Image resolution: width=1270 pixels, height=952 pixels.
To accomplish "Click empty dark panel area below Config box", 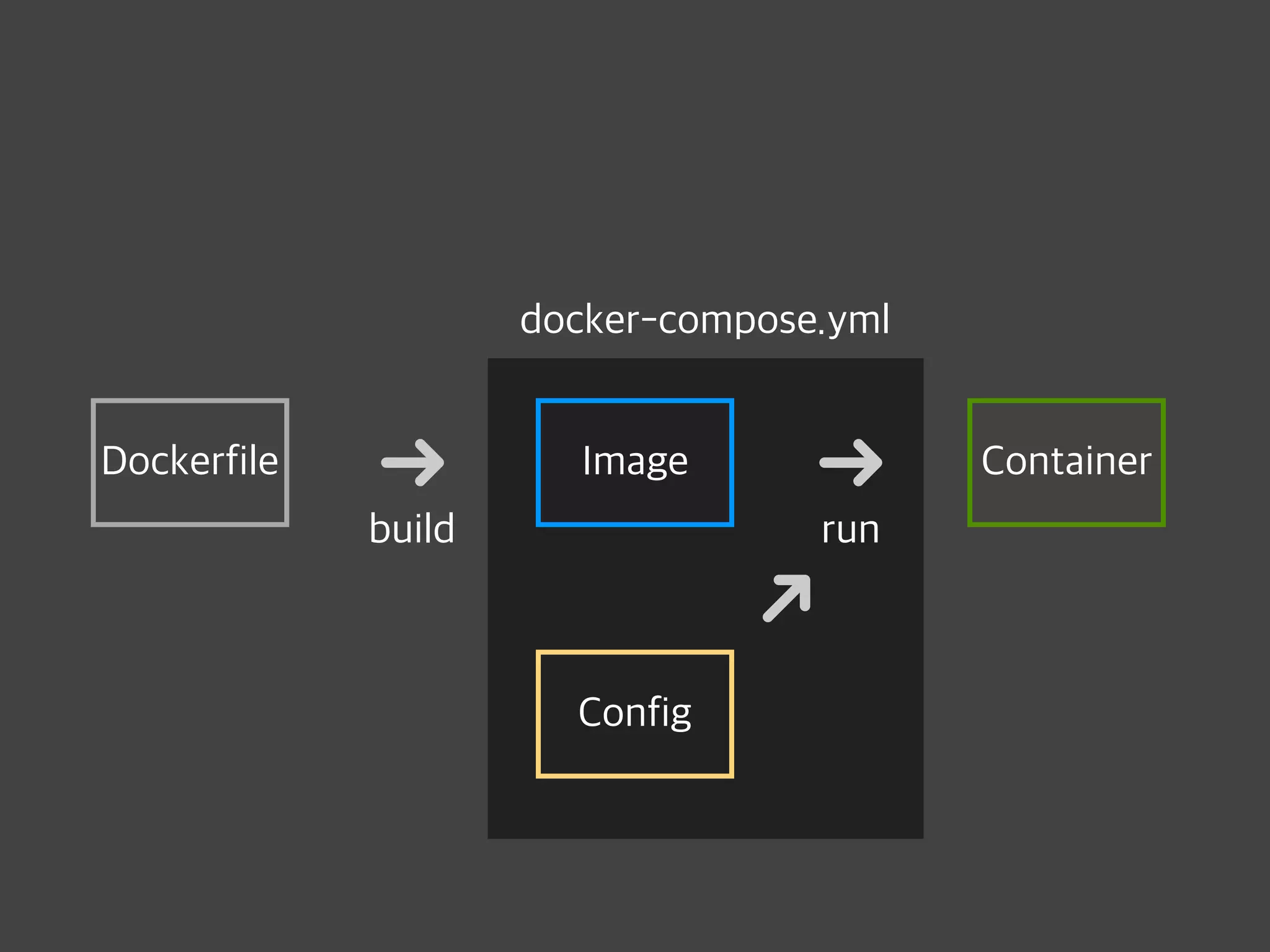I will [x=634, y=808].
